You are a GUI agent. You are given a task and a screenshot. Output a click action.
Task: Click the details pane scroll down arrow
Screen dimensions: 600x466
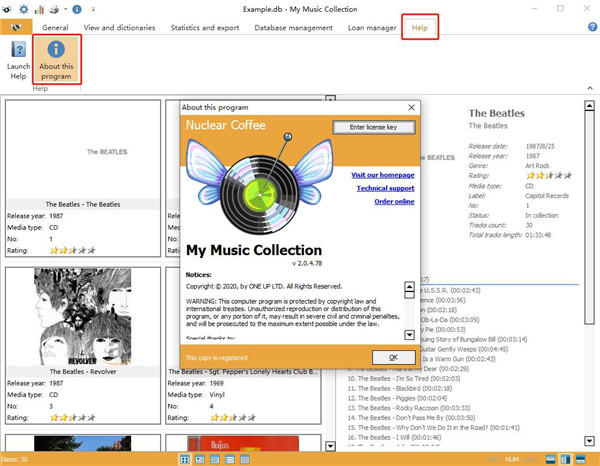click(589, 441)
